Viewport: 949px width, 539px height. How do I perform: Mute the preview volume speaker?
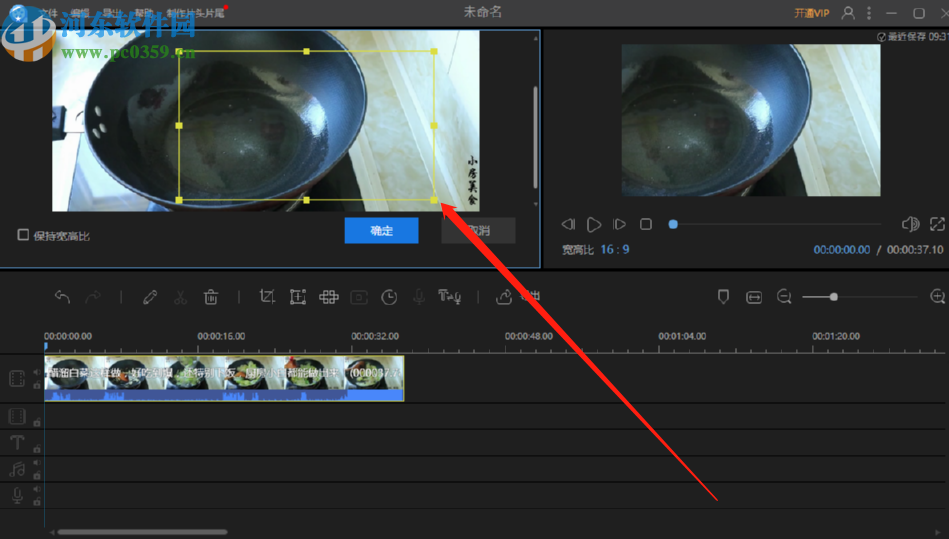909,224
